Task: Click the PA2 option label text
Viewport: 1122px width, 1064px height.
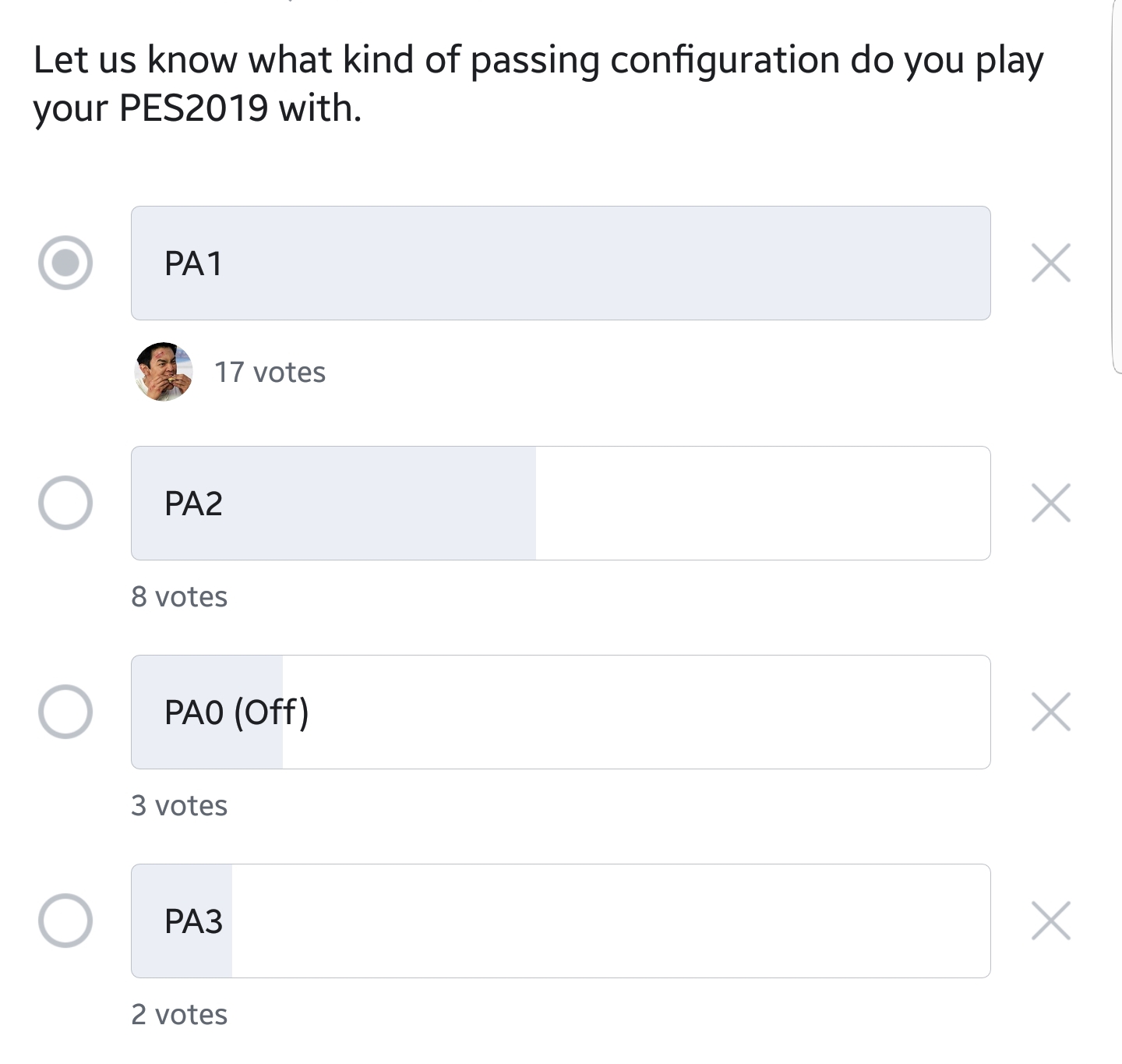Action: click(x=193, y=504)
